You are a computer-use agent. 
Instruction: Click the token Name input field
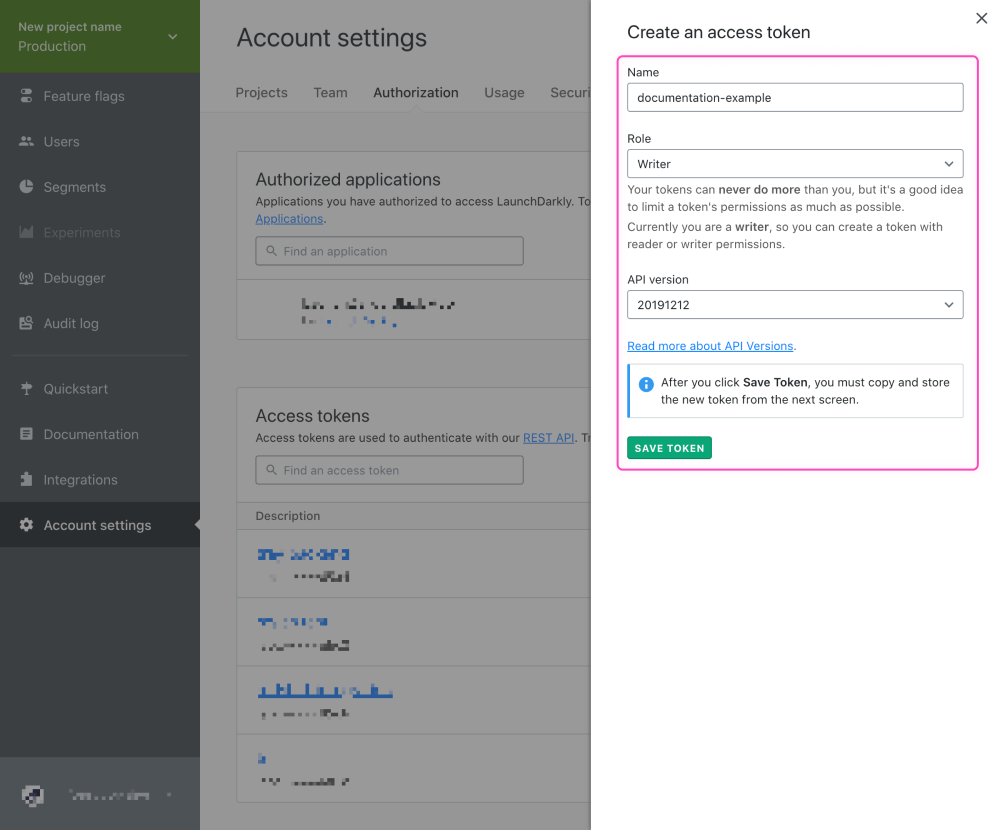point(794,97)
